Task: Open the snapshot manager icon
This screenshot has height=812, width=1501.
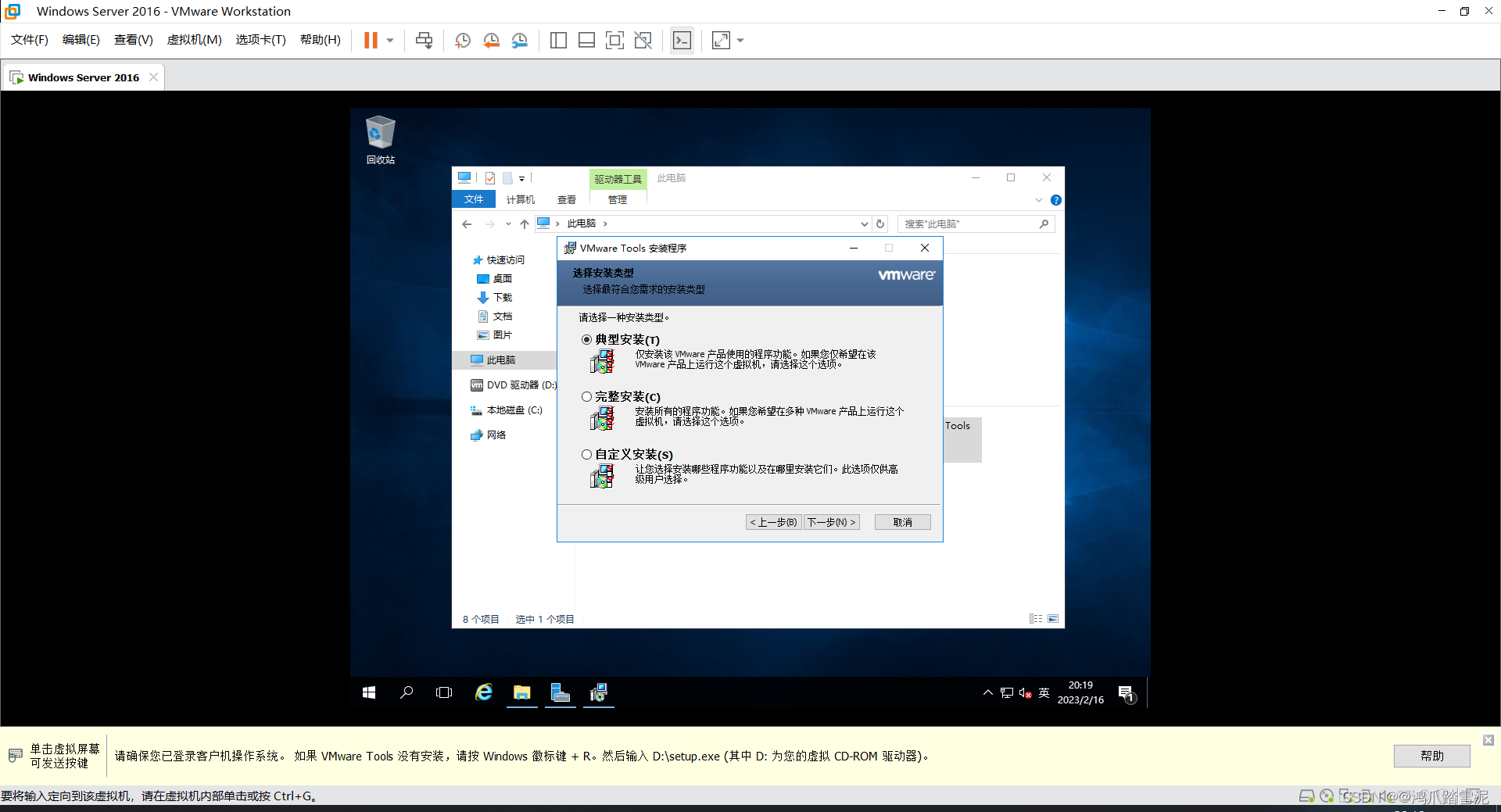Action: [520, 41]
